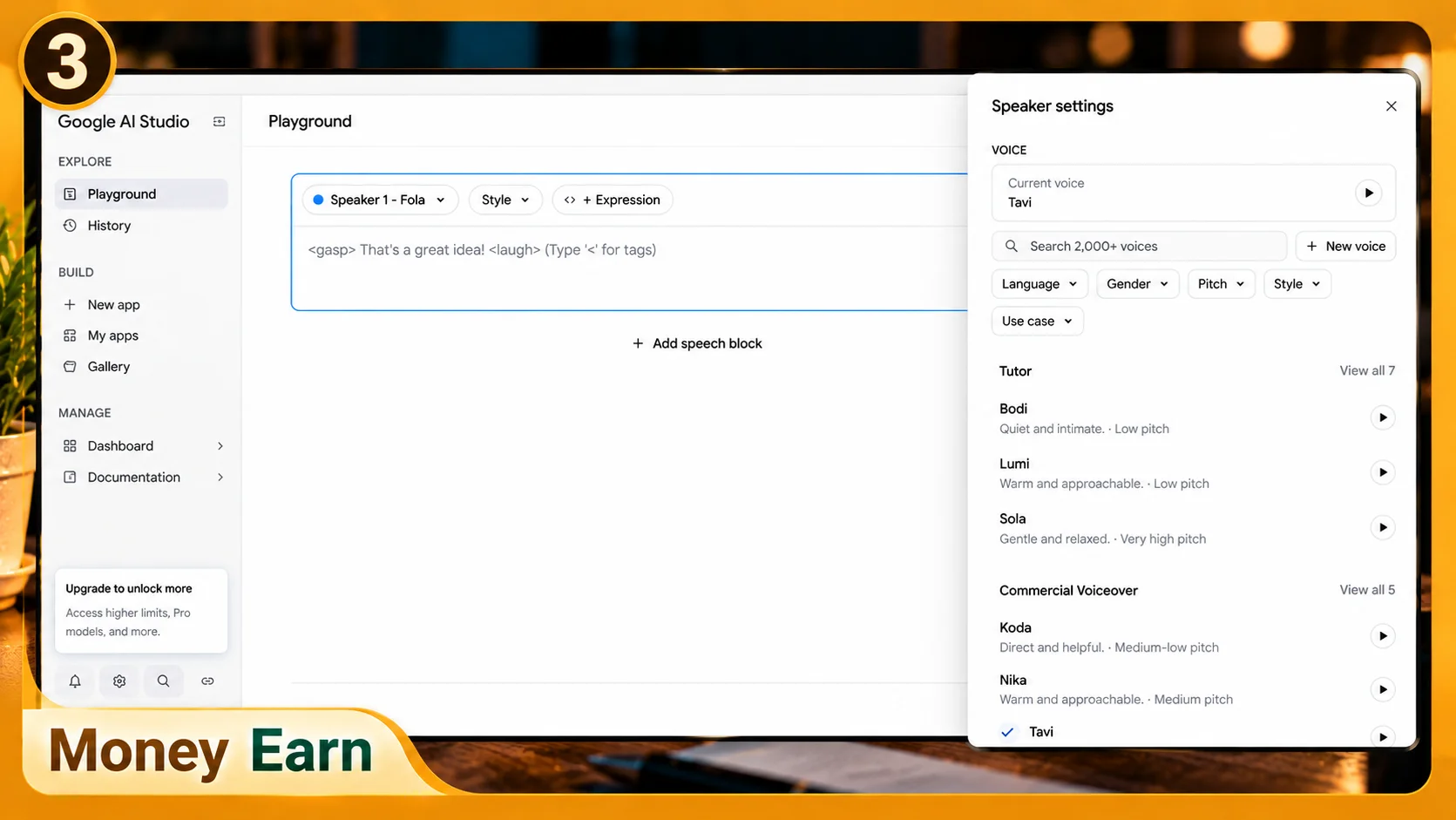Click the Search 2,000+ voices field
Screen dimensions: 1456x820
click(1140, 247)
